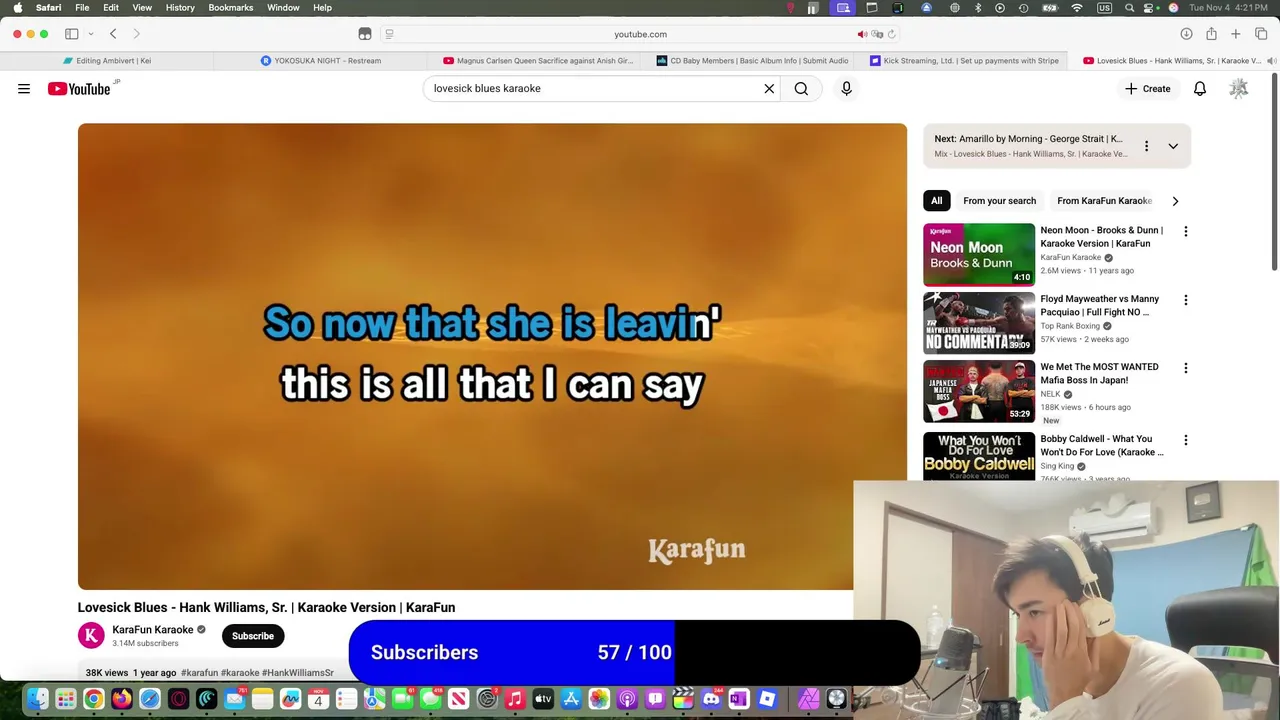Open KaraFun Karaoke channel avatar
This screenshot has width=1280, height=720.
[x=91, y=635]
